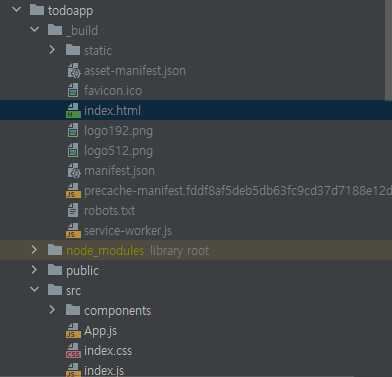
Task: Expand the static folder chevron
Action: (x=52, y=50)
